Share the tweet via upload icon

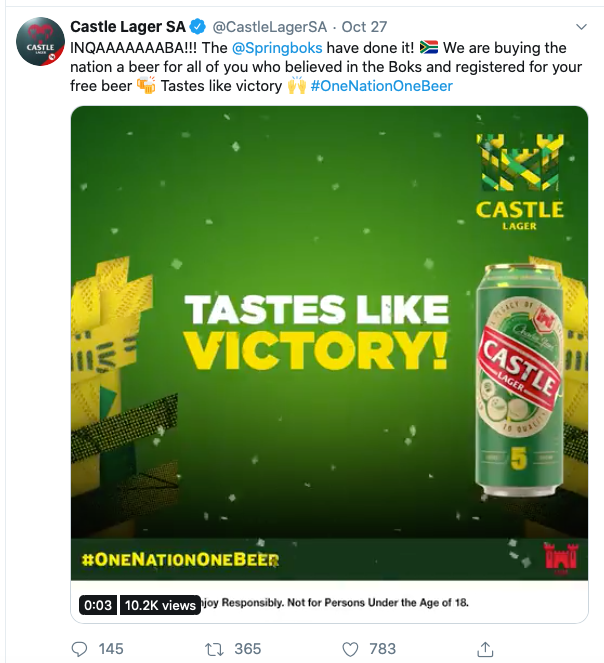484,649
